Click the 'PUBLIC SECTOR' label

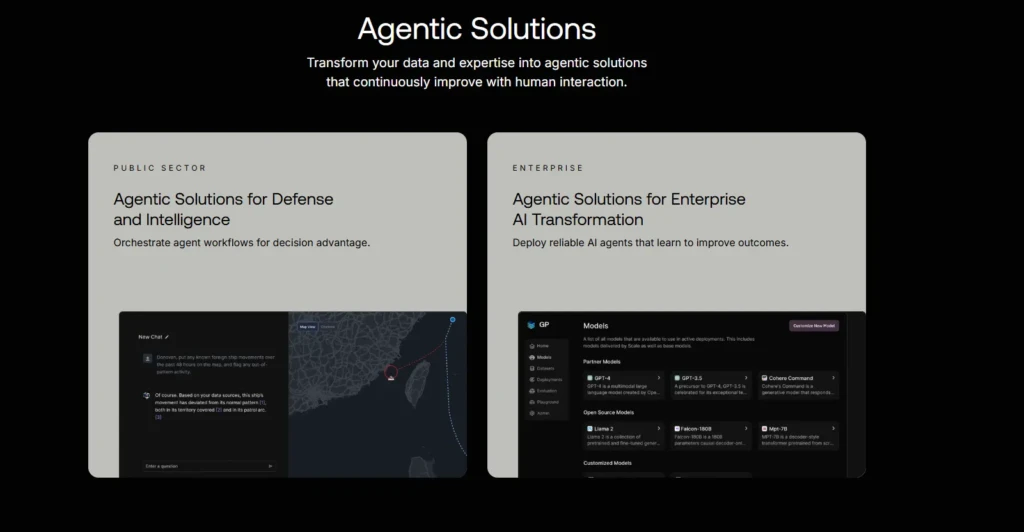point(160,168)
